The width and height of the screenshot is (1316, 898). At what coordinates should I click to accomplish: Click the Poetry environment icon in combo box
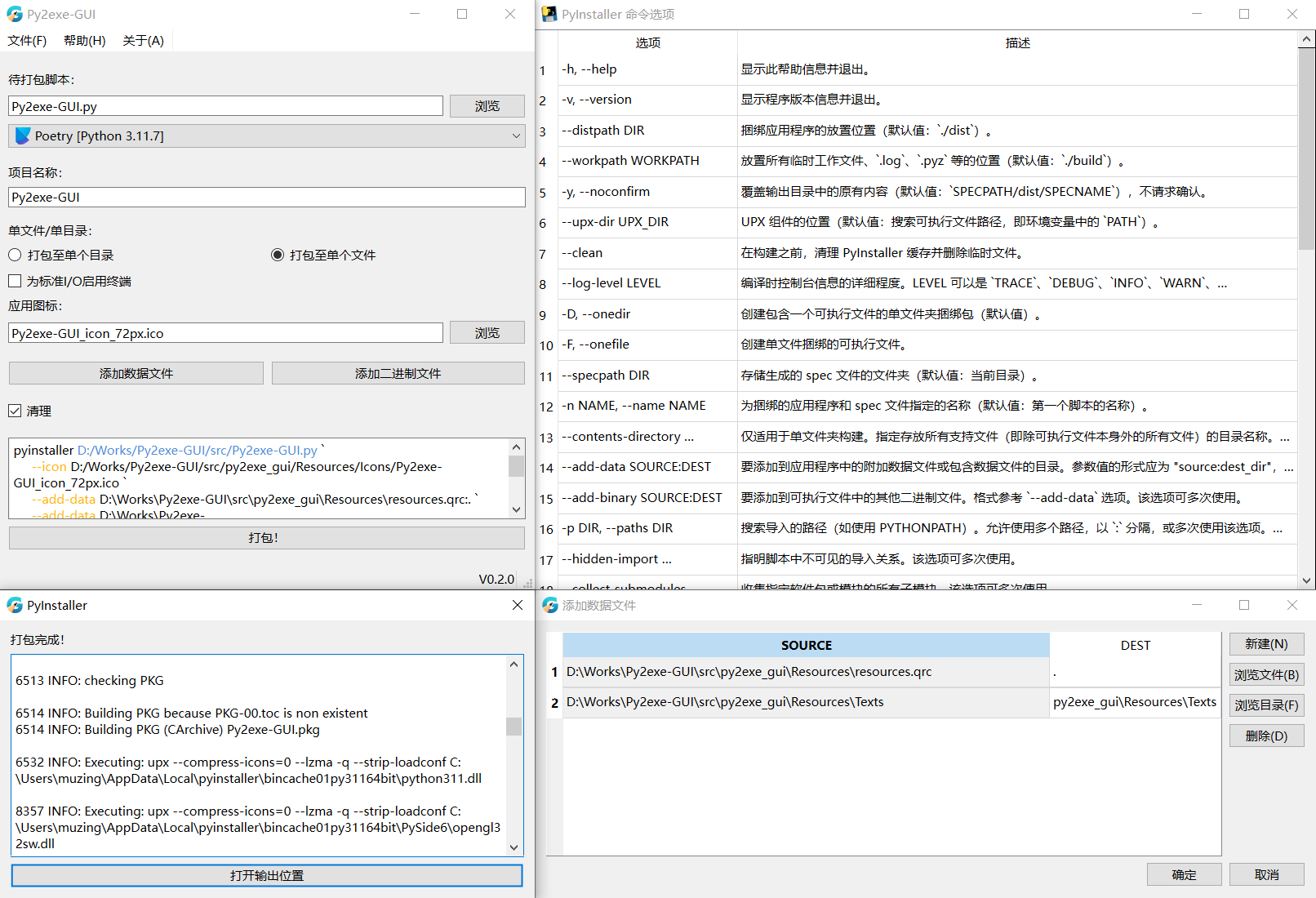pos(23,136)
